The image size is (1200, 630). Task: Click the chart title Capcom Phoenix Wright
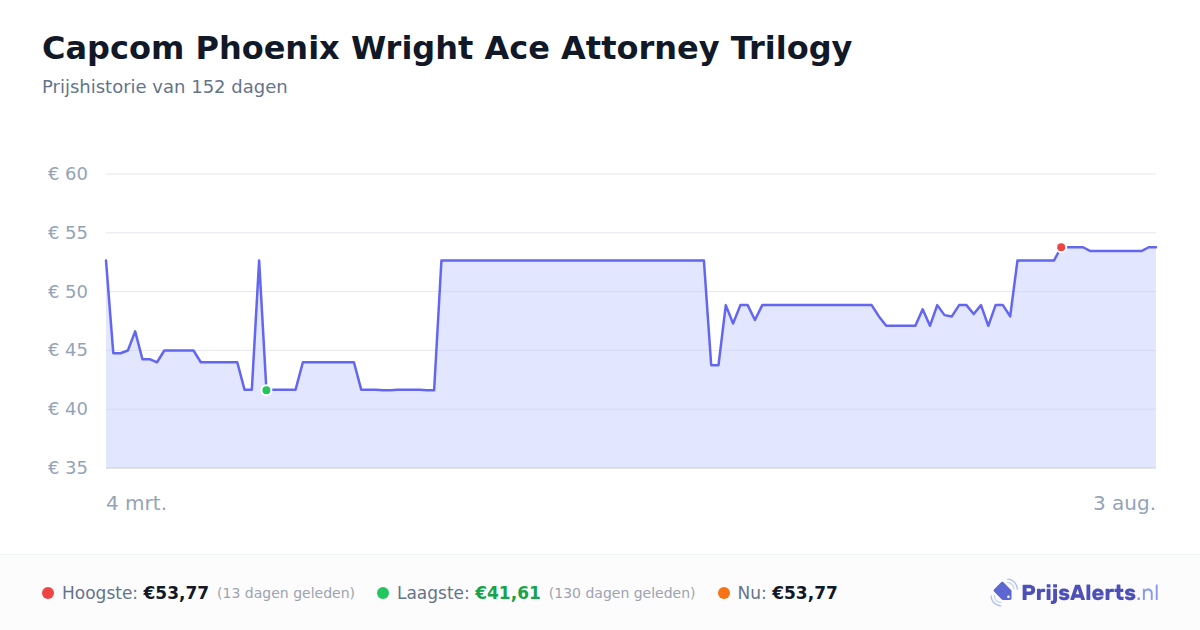(x=447, y=48)
